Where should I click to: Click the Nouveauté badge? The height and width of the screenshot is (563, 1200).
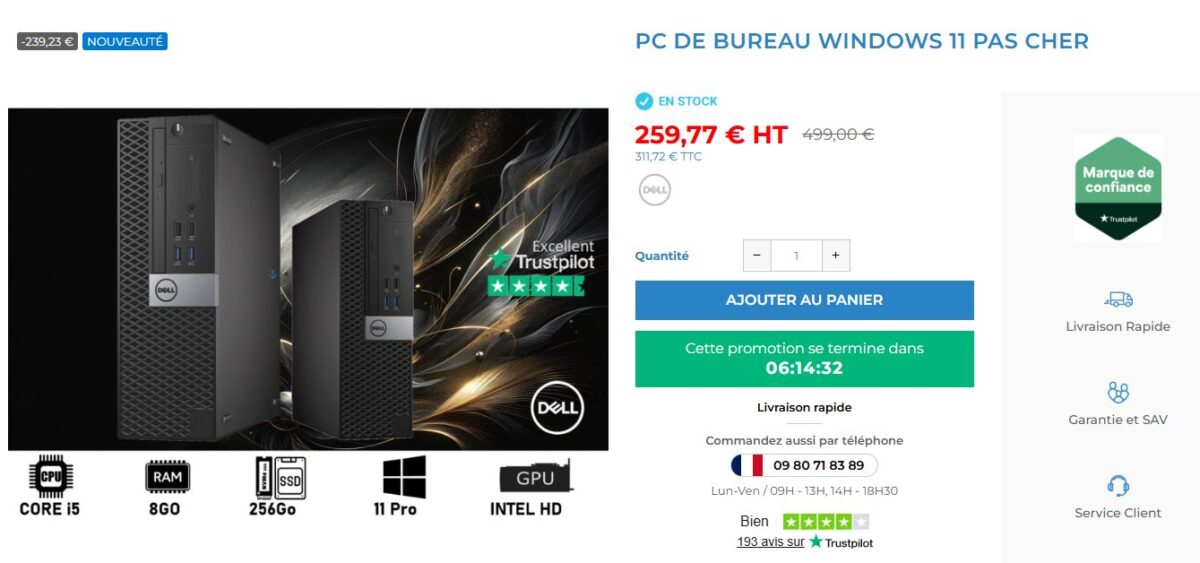point(125,42)
